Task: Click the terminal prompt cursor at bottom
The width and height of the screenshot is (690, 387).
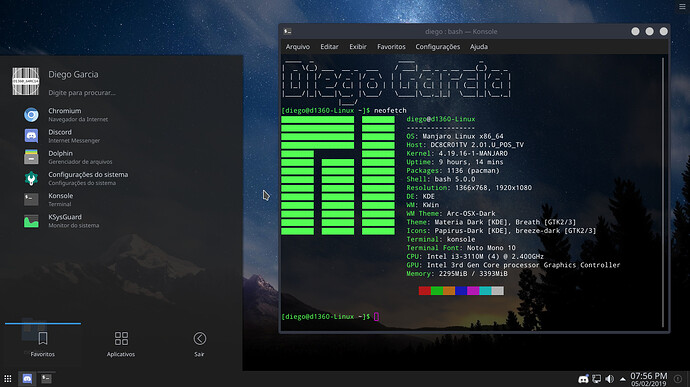Action: point(376,317)
